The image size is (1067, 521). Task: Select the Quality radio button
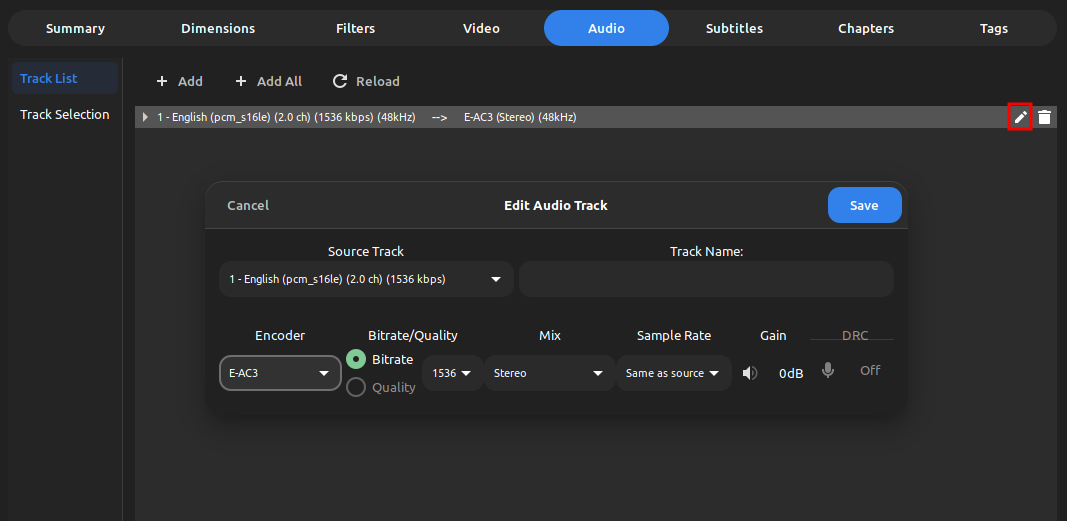355,387
